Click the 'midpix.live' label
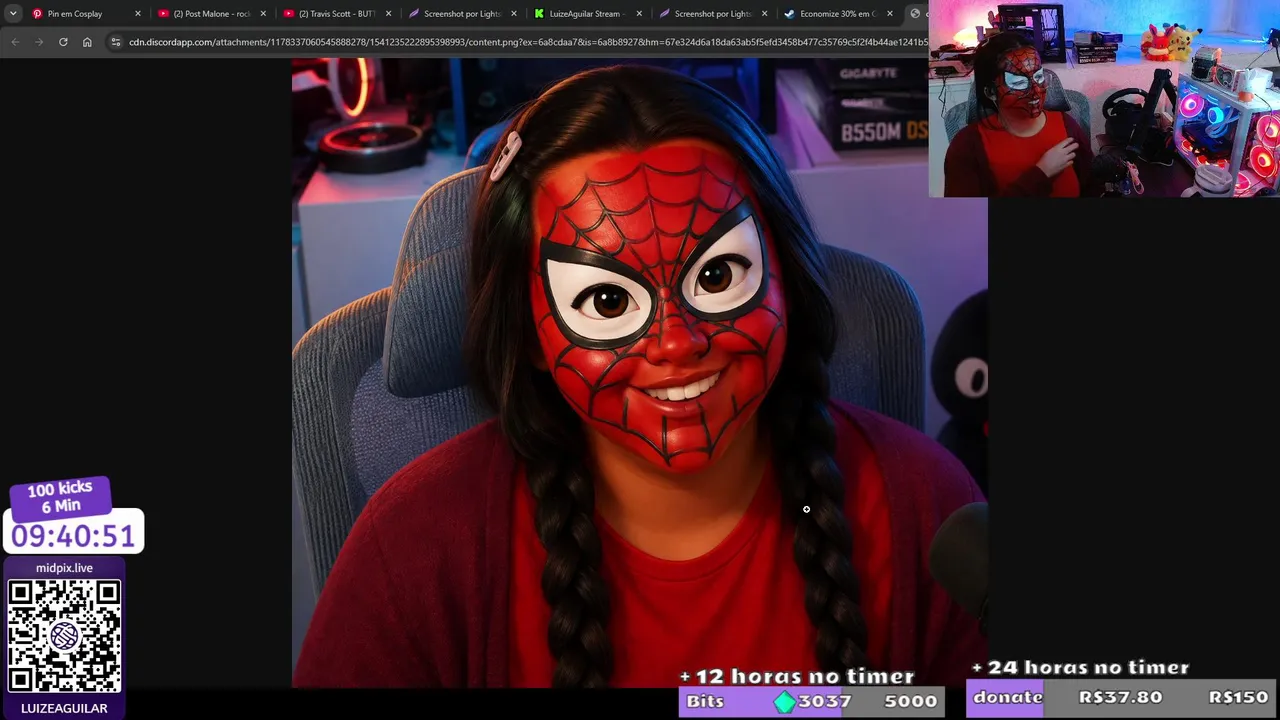The image size is (1280, 720). (64, 568)
